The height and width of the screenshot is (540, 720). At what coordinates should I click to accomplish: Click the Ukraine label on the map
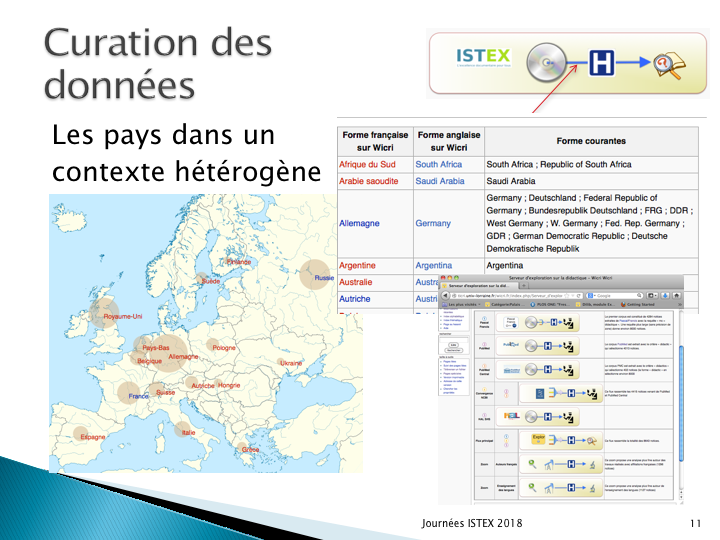tap(291, 363)
